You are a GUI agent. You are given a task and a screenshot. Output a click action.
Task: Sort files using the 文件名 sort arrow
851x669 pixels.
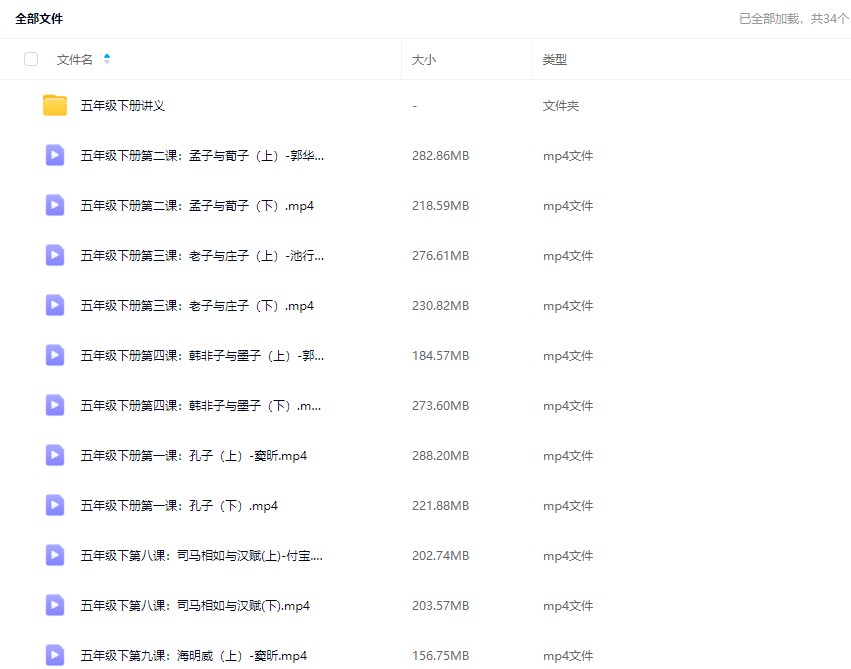[x=107, y=59]
